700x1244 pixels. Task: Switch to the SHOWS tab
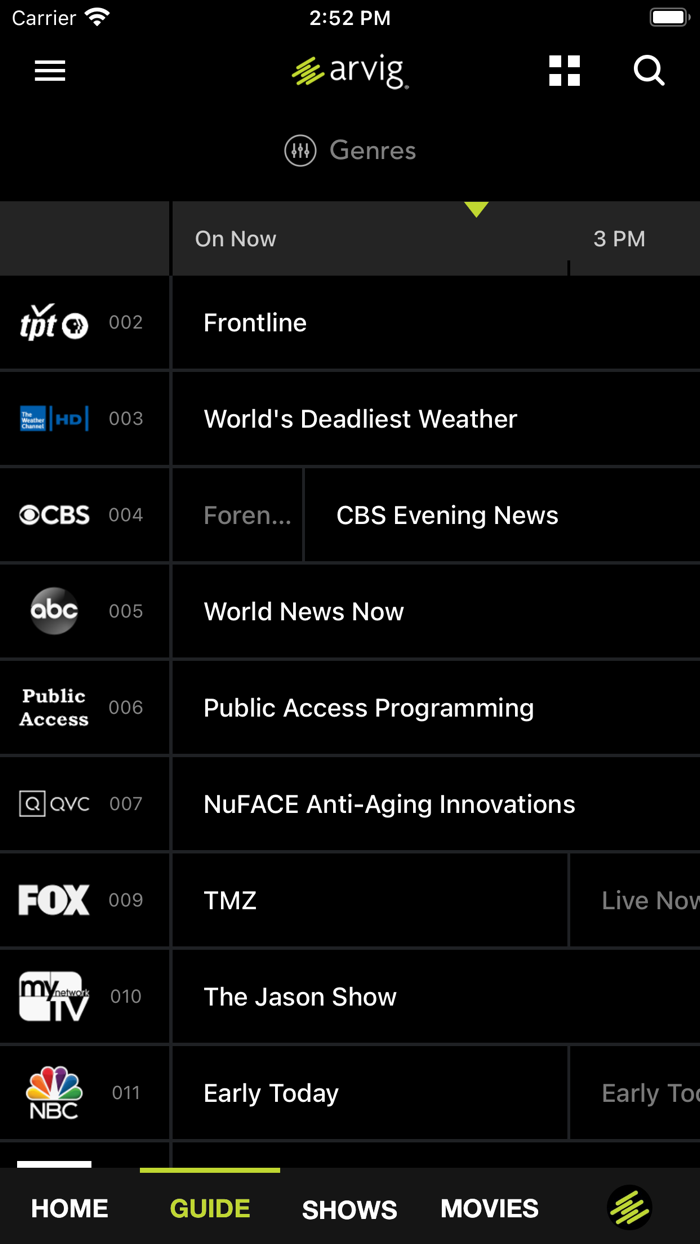coord(349,1208)
